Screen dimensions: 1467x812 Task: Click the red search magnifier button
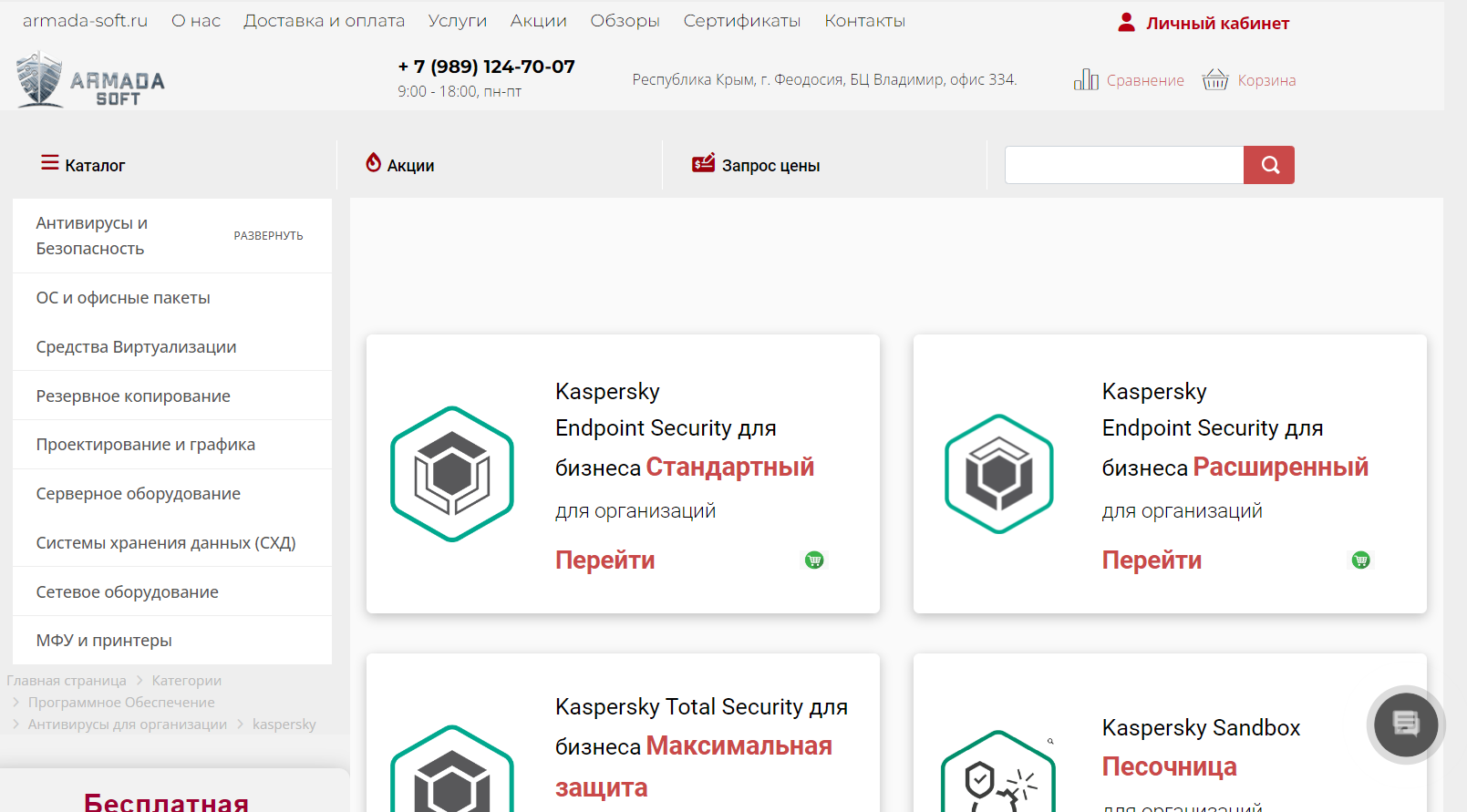[x=1269, y=165]
